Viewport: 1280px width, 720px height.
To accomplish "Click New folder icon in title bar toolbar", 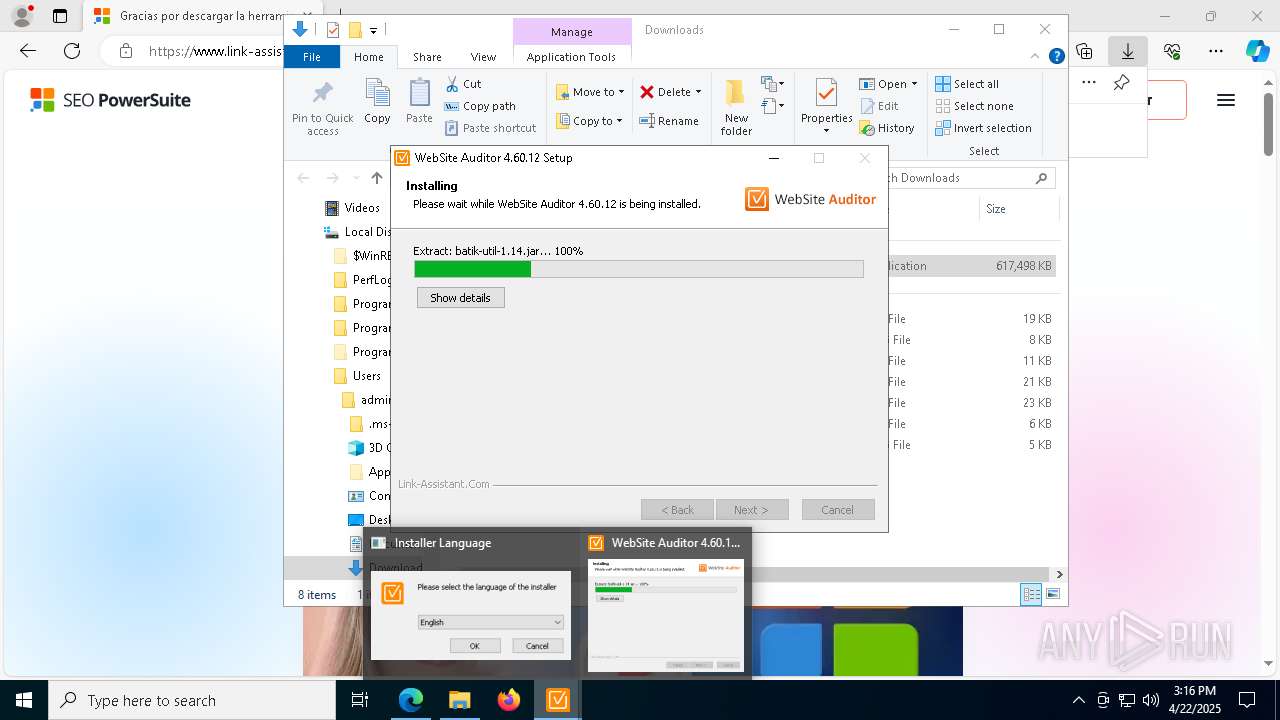I will click(x=354, y=30).
